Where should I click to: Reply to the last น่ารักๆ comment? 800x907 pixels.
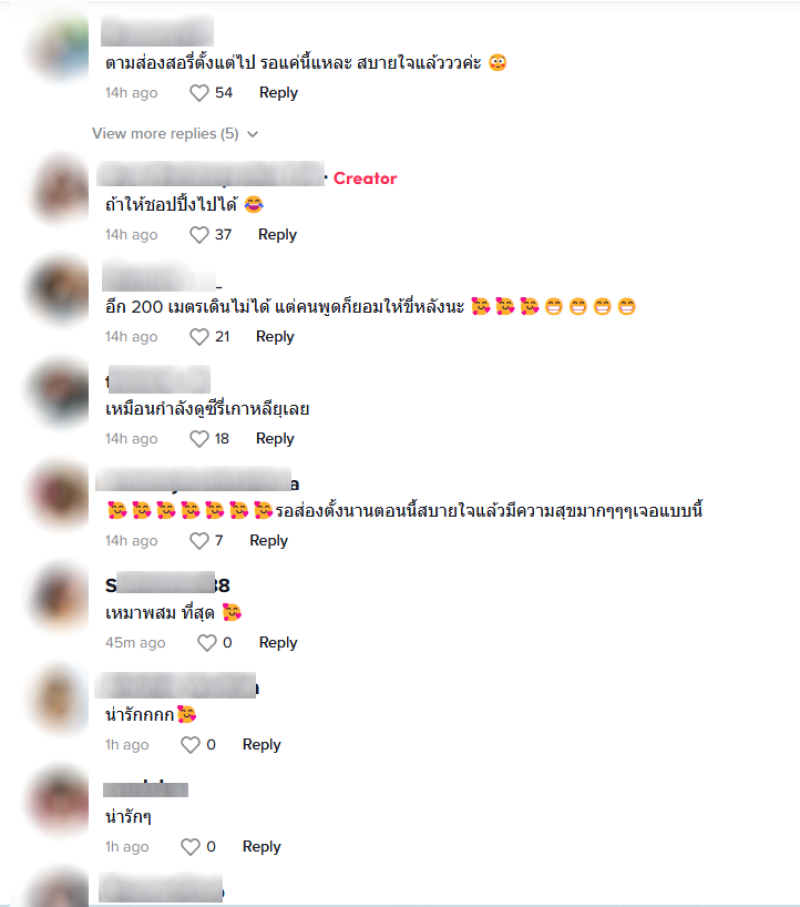point(261,847)
